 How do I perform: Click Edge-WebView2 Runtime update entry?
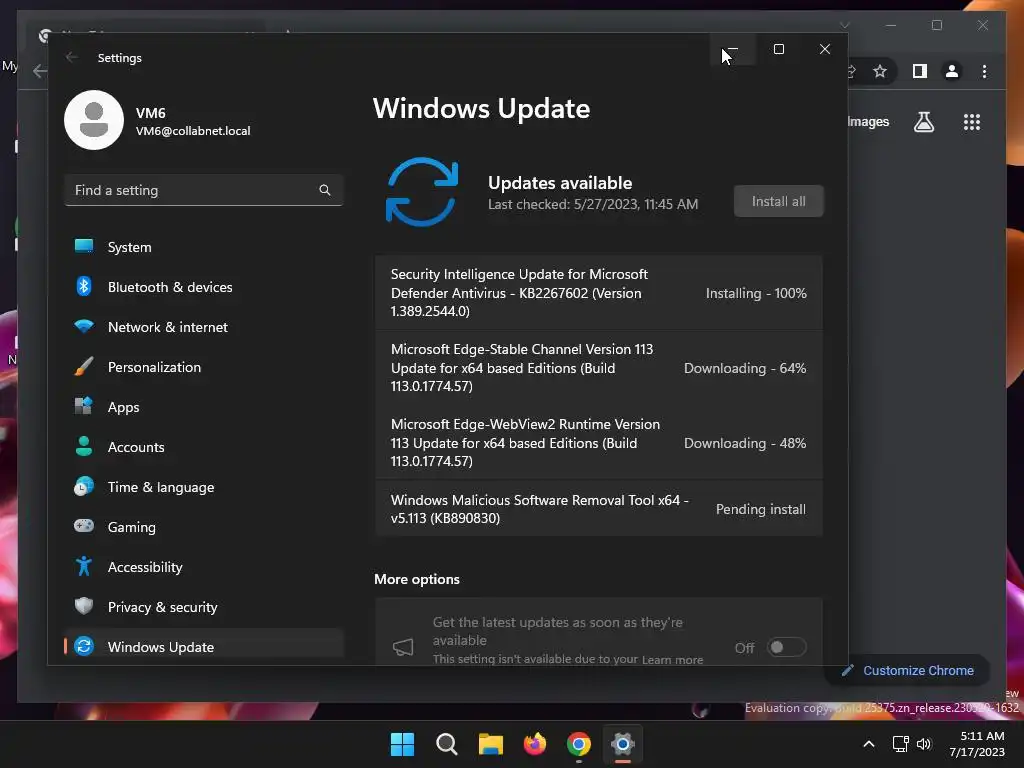point(598,443)
